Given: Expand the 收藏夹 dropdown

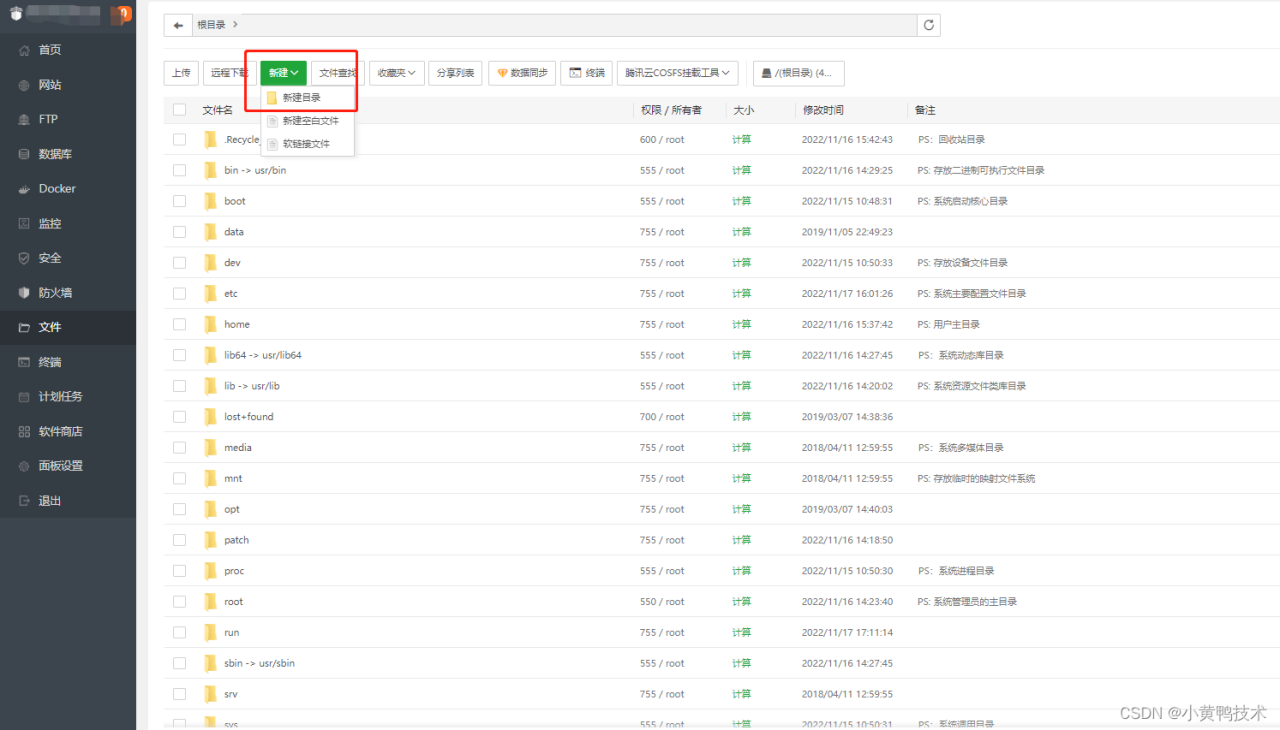Looking at the screenshot, I should 397,73.
